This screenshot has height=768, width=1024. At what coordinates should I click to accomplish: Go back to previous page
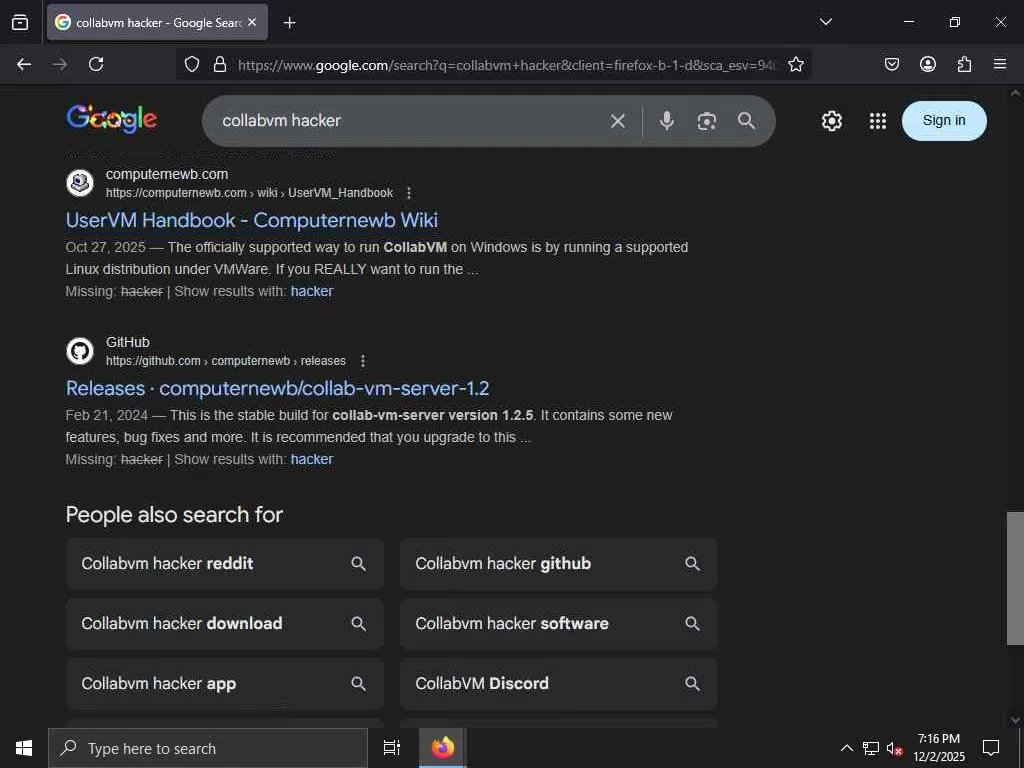(24, 64)
